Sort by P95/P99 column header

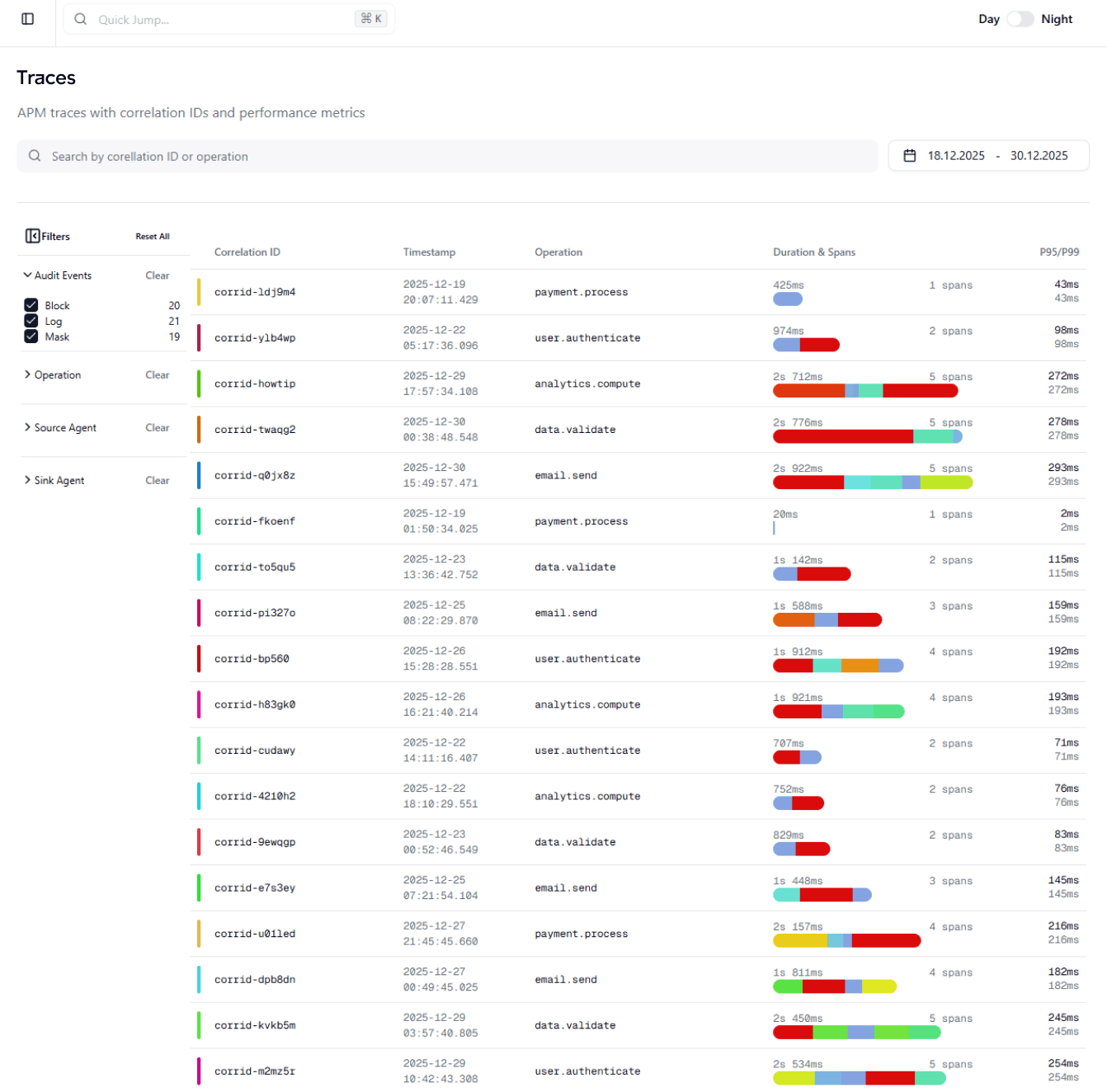coord(1059,252)
